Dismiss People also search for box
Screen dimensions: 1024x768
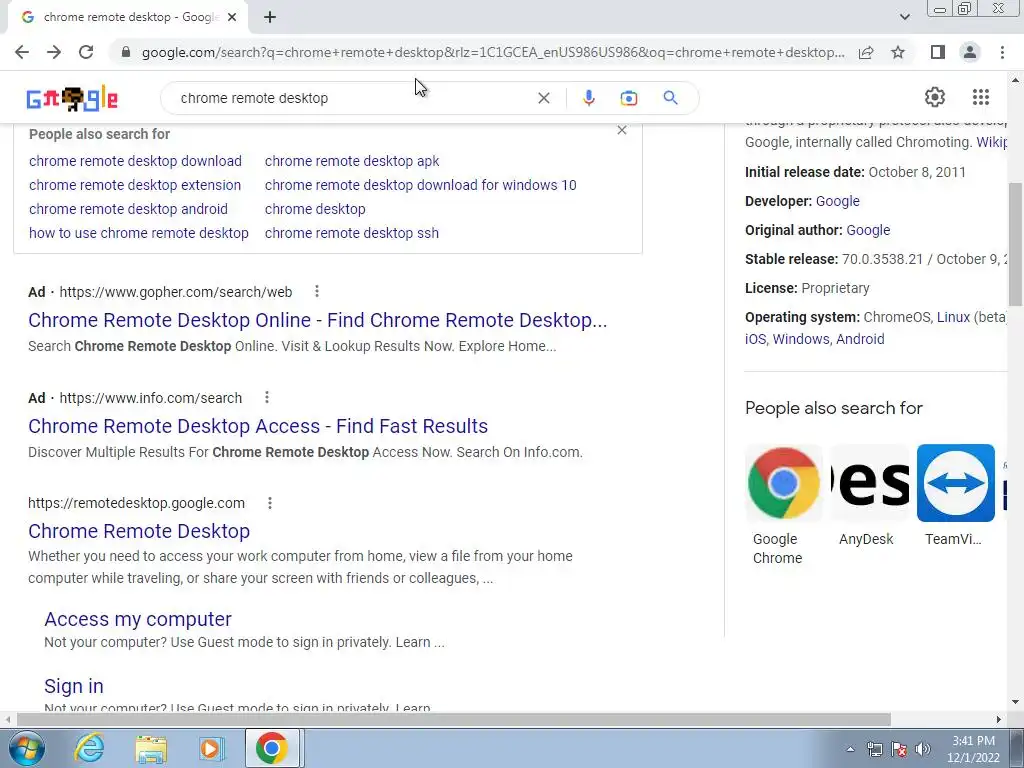point(622,131)
